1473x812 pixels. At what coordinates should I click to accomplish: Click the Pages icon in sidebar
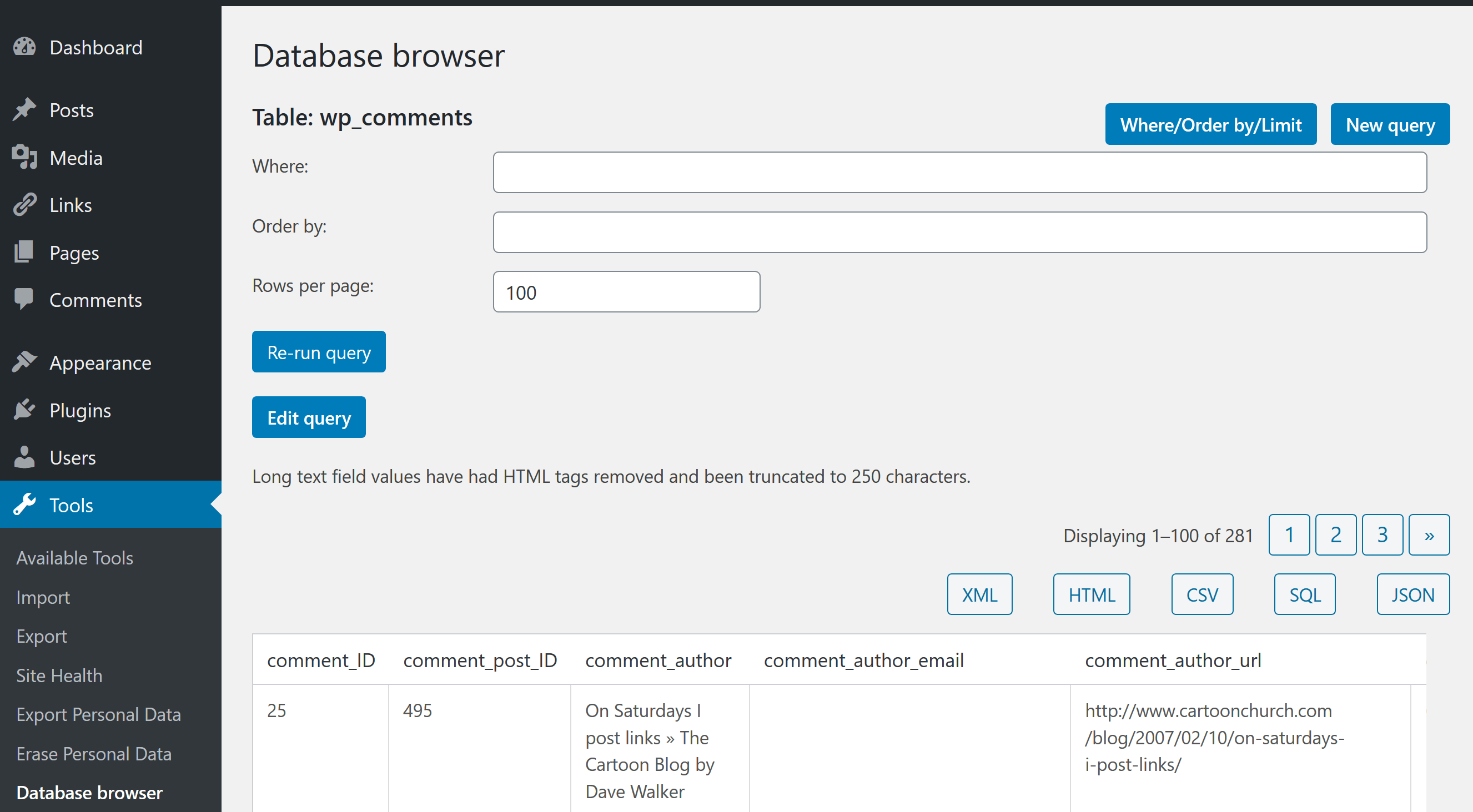pyautogui.click(x=24, y=252)
